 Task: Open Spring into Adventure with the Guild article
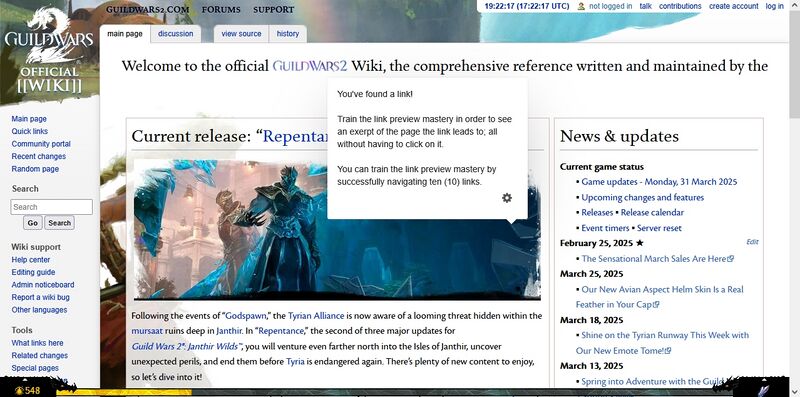point(653,381)
